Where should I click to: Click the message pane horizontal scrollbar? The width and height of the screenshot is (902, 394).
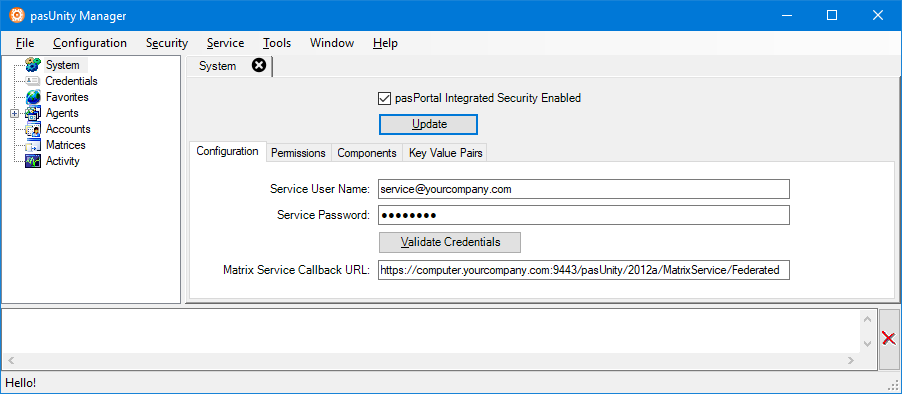pos(431,360)
